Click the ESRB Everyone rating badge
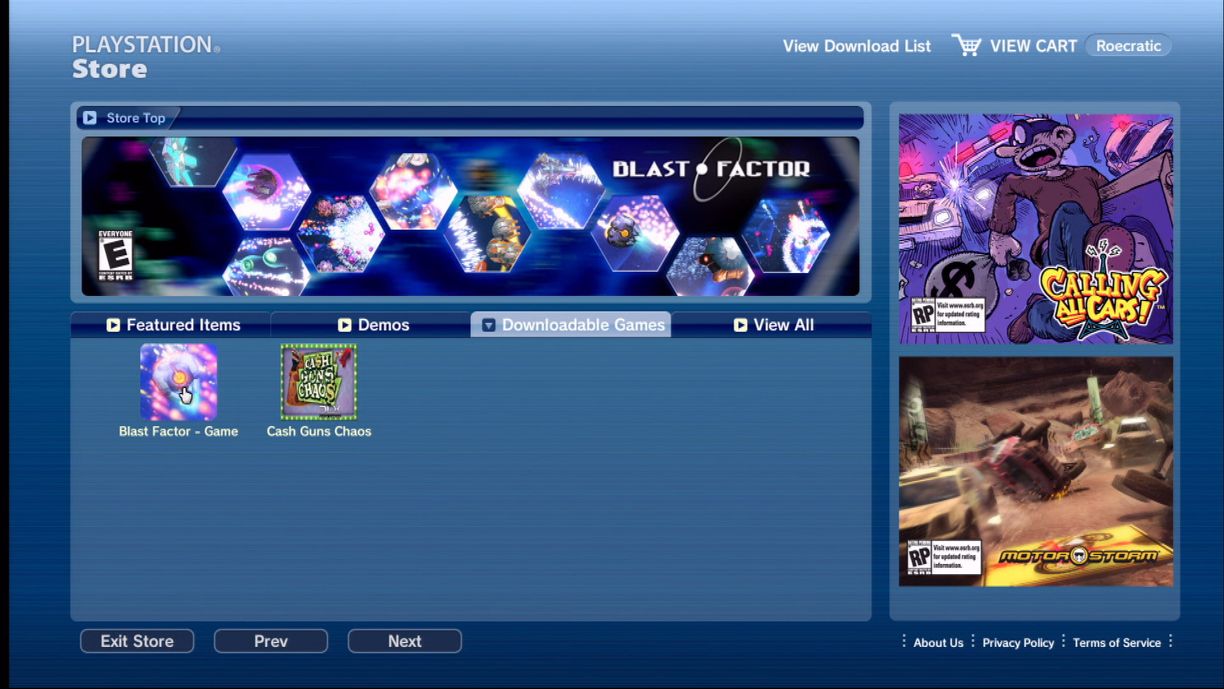1224x689 pixels. coord(115,255)
